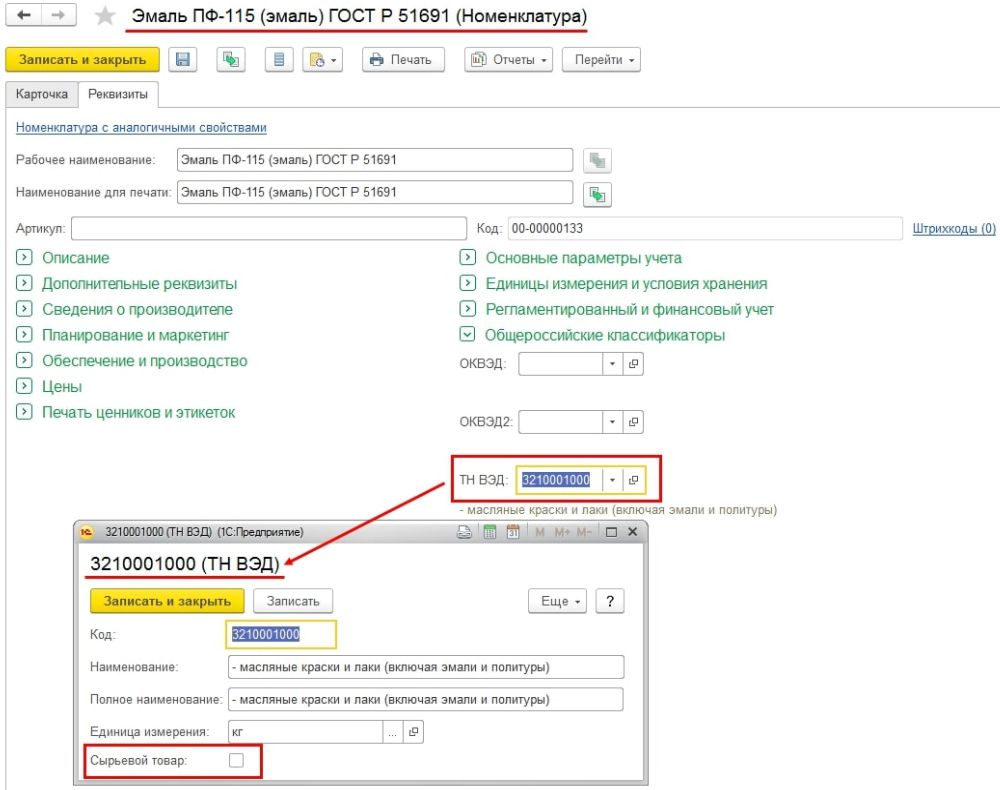Save with the floppy disk icon
Screen dimensions: 1000x790
point(183,60)
